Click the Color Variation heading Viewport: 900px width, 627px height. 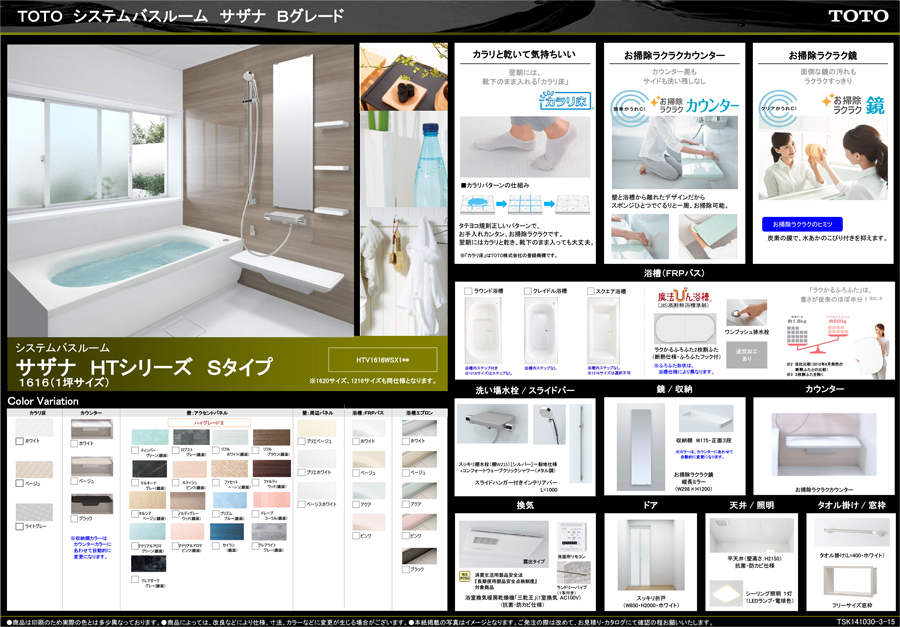point(42,401)
